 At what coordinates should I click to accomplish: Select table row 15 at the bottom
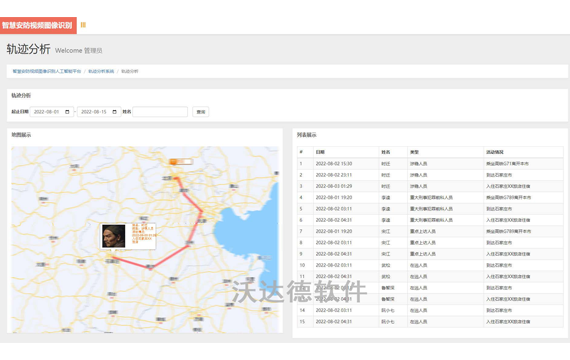[x=430, y=321]
